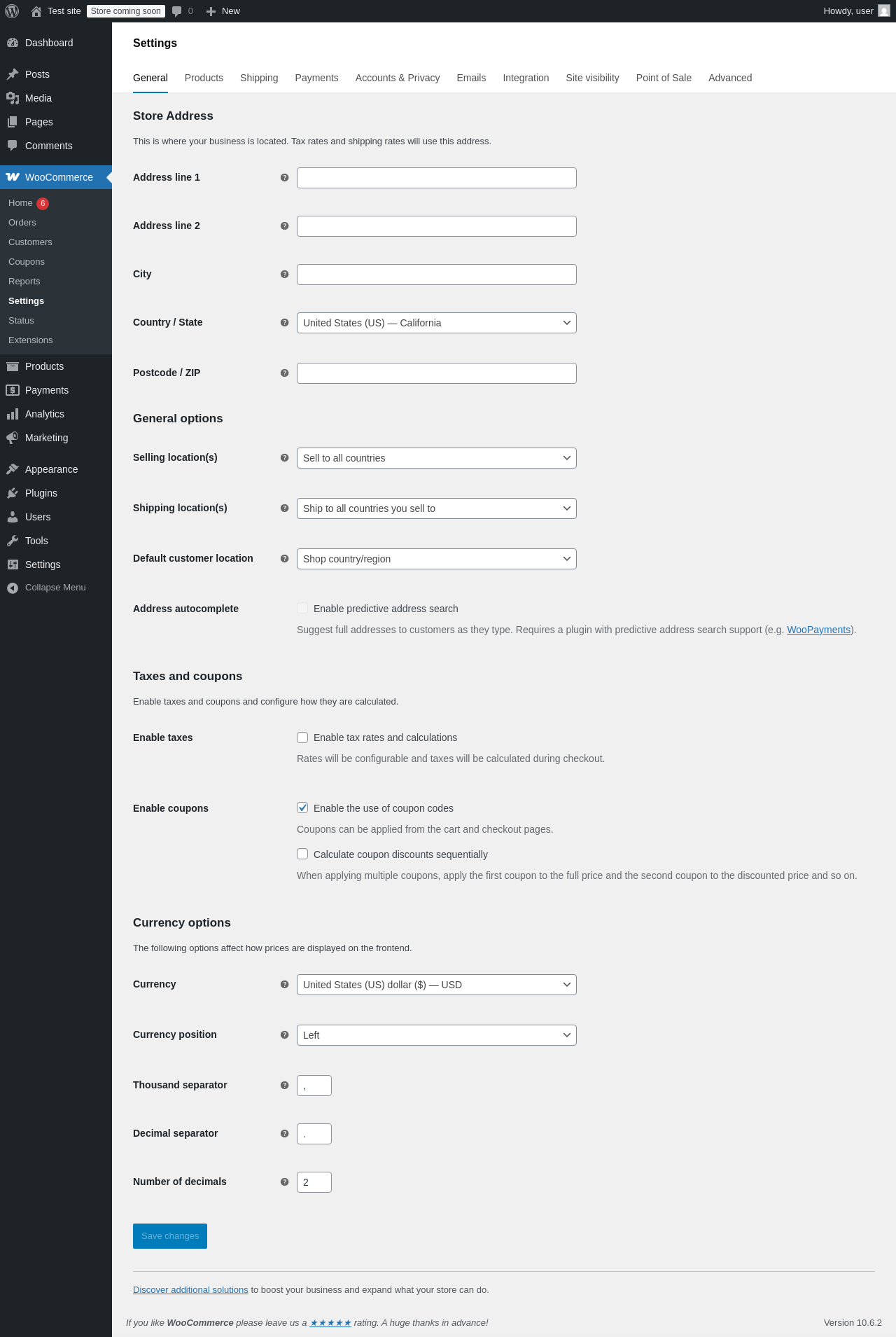
Task: Open the Currency position dropdown
Action: pyautogui.click(x=436, y=1035)
